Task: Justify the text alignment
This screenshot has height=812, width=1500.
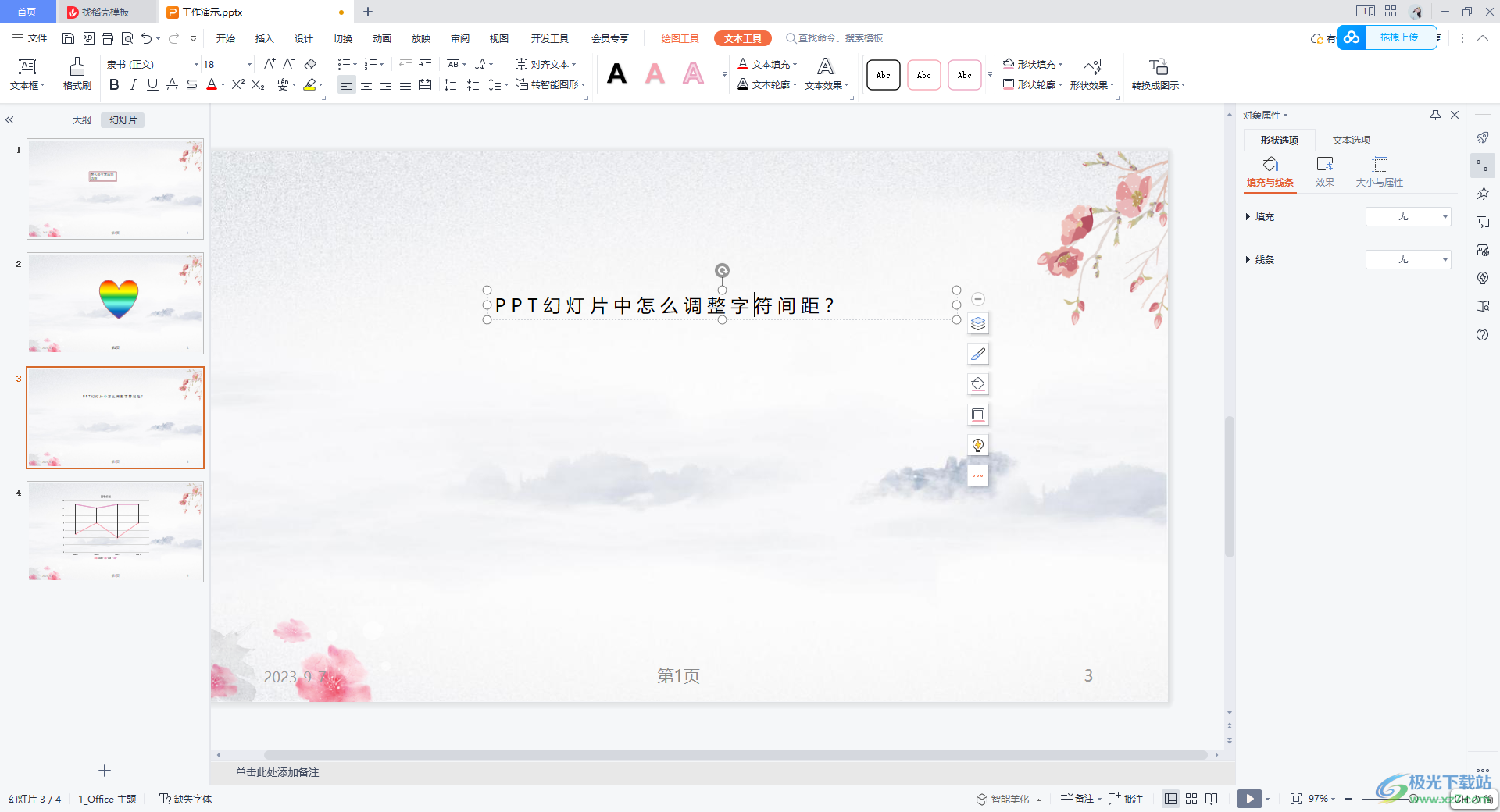Action: 405,84
